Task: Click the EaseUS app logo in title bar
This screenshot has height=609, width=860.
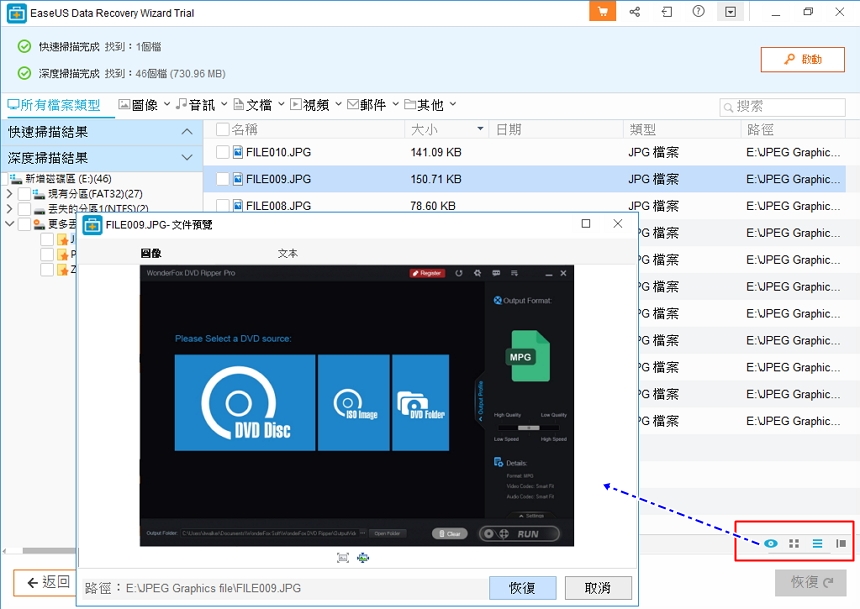Action: coord(16,13)
